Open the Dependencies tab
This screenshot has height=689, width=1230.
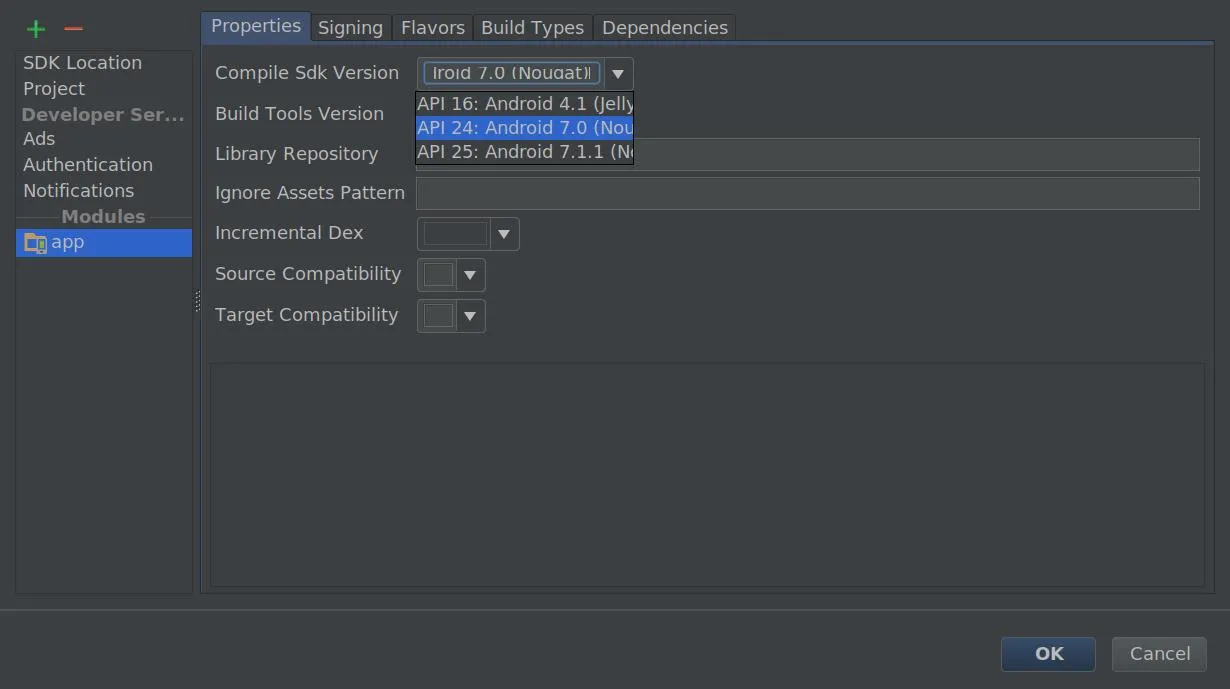(664, 28)
